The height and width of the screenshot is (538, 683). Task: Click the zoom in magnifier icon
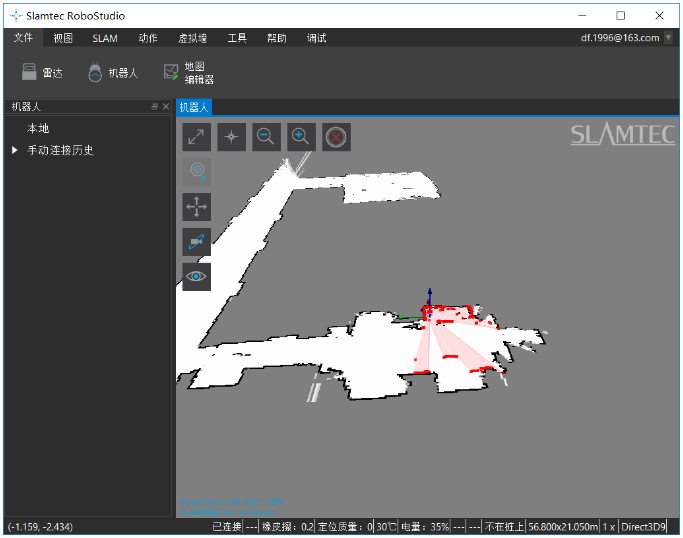301,137
